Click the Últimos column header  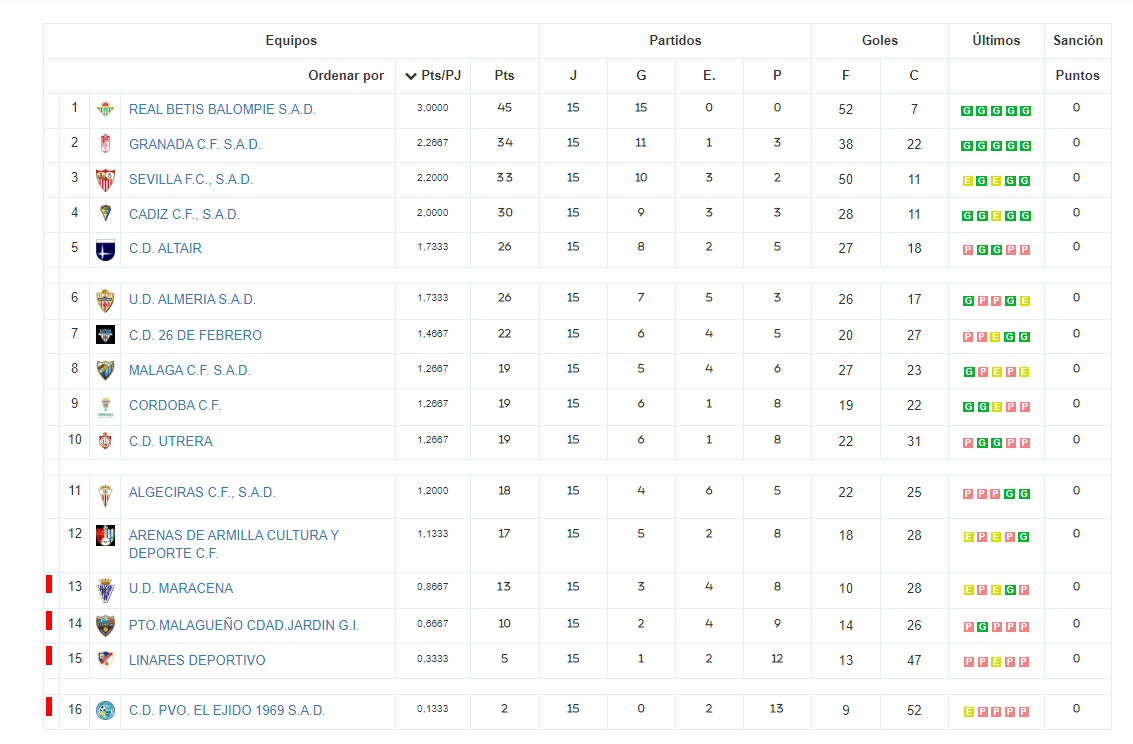tap(996, 40)
